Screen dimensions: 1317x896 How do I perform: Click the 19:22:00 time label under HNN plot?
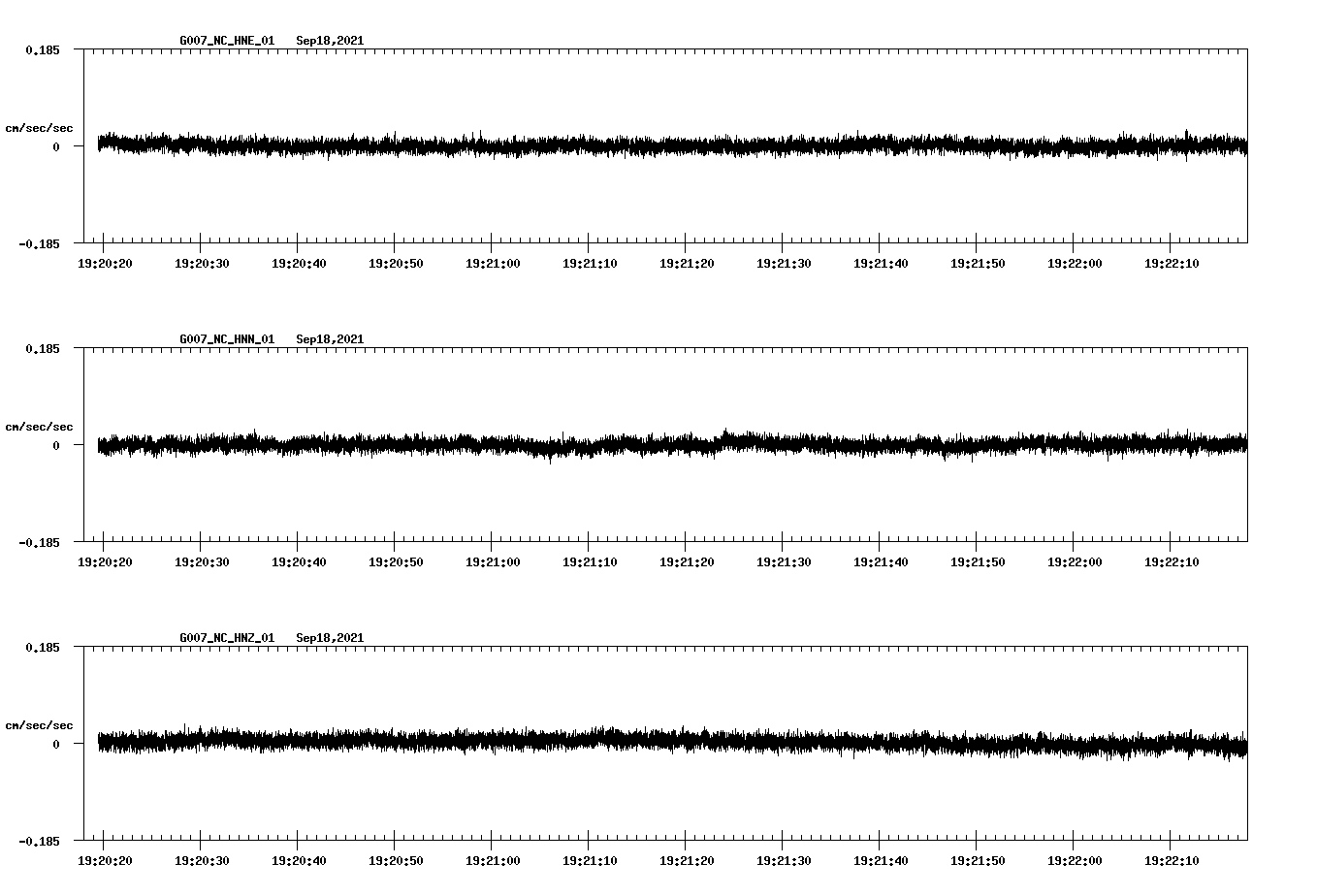pyautogui.click(x=1075, y=561)
